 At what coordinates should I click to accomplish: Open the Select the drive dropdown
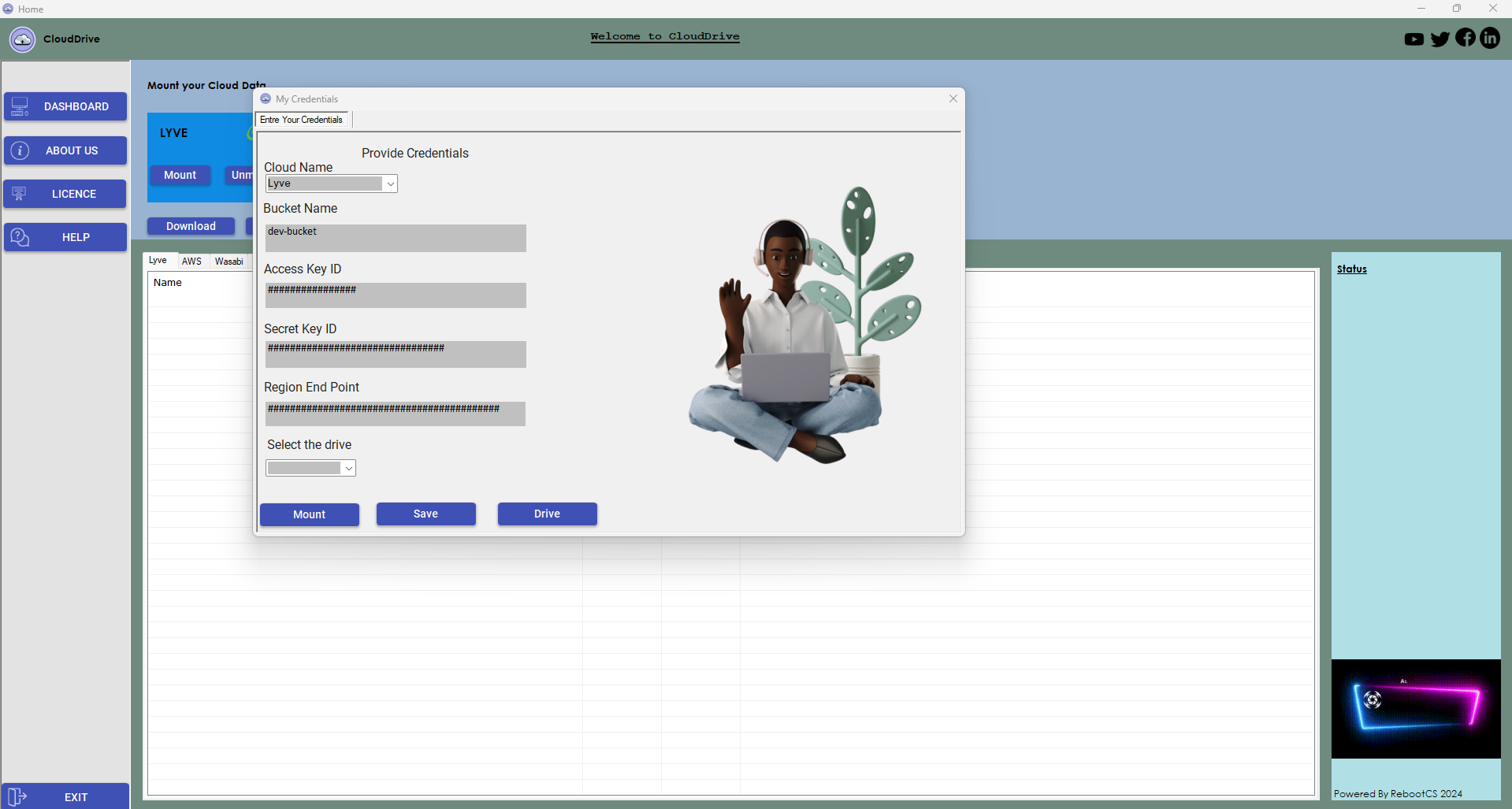click(x=348, y=469)
